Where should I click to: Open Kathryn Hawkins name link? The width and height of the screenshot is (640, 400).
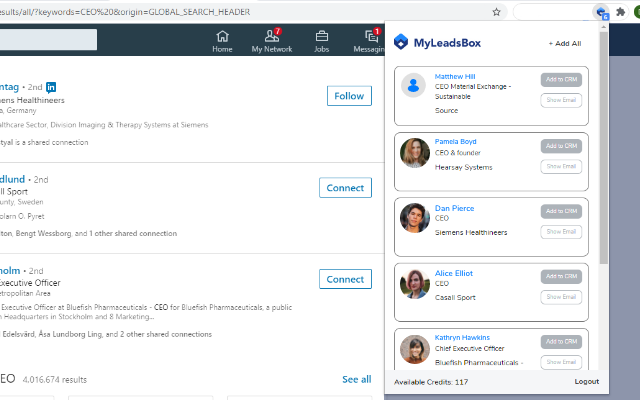coord(462,338)
